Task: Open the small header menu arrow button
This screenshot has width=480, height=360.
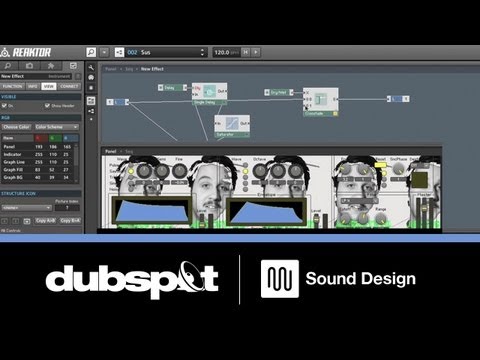Action: point(105,52)
